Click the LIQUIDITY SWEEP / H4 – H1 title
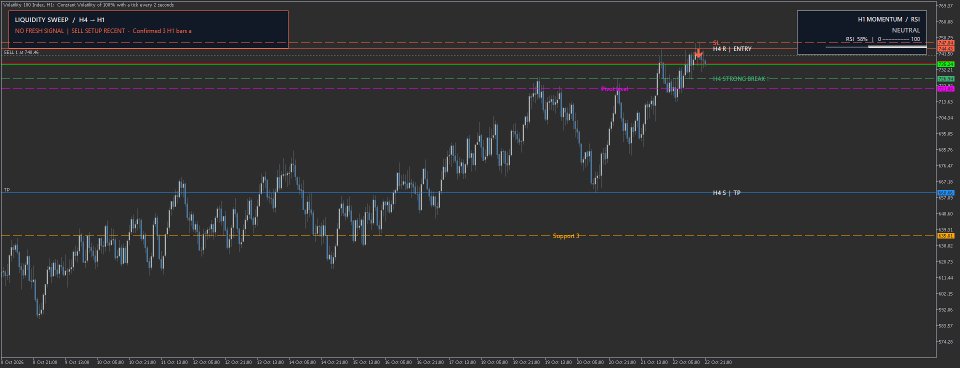The image size is (960, 368). click(x=60, y=20)
